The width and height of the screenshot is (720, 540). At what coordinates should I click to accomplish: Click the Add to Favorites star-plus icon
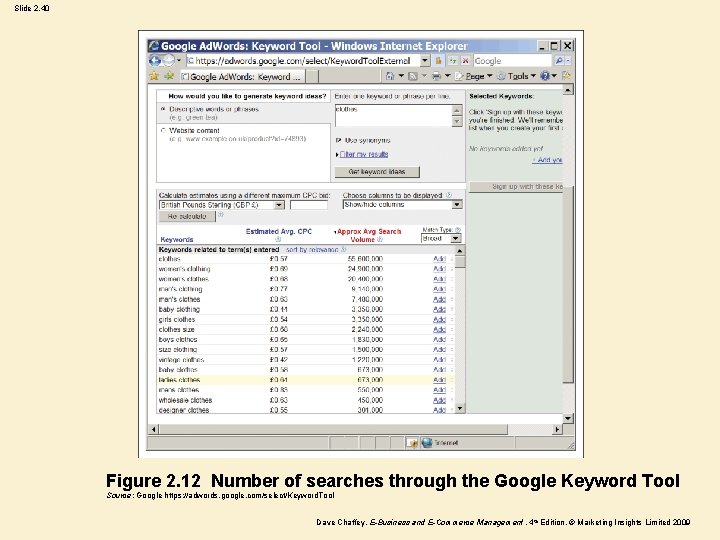169,76
